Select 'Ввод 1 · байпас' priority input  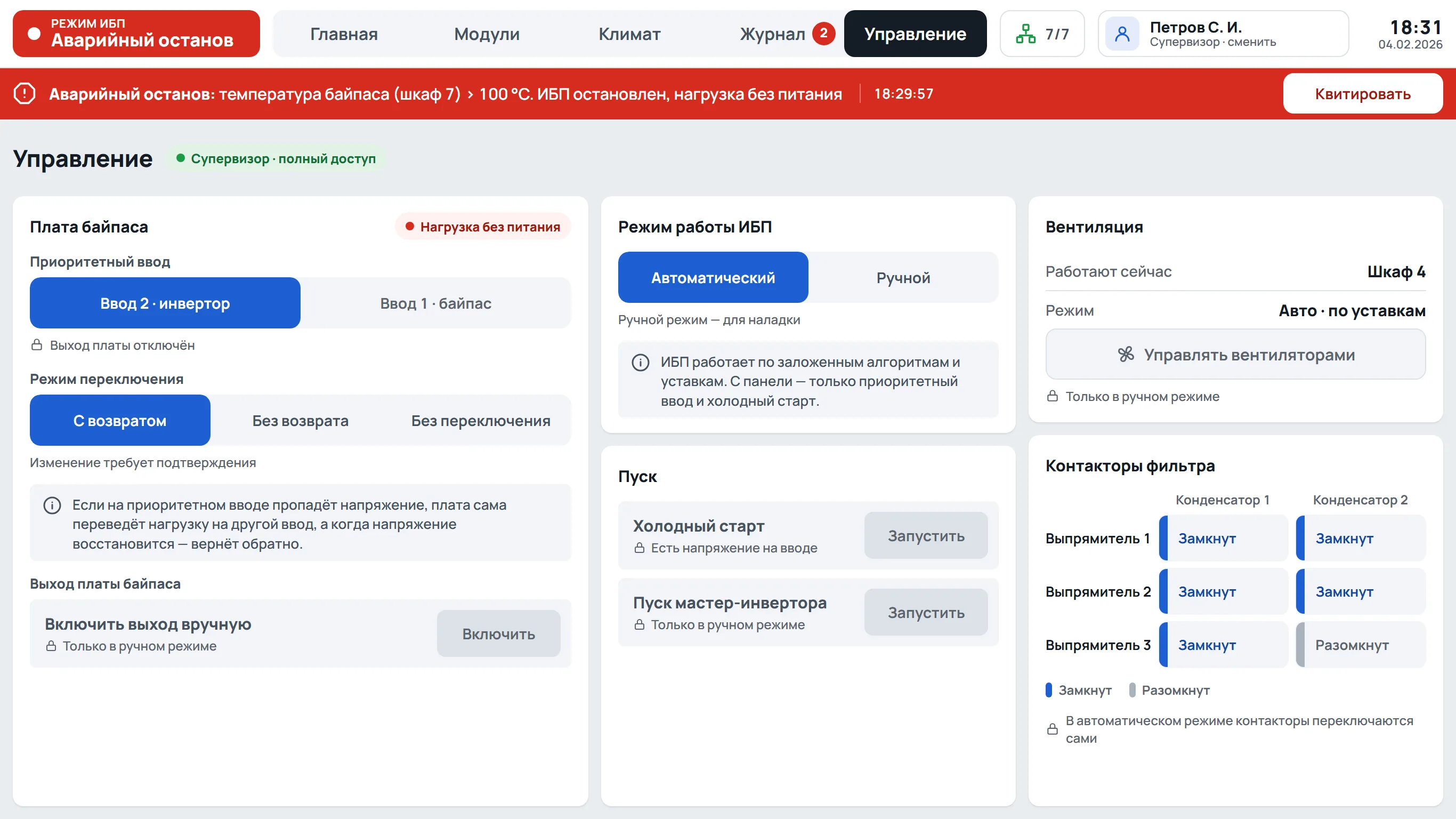(x=436, y=303)
